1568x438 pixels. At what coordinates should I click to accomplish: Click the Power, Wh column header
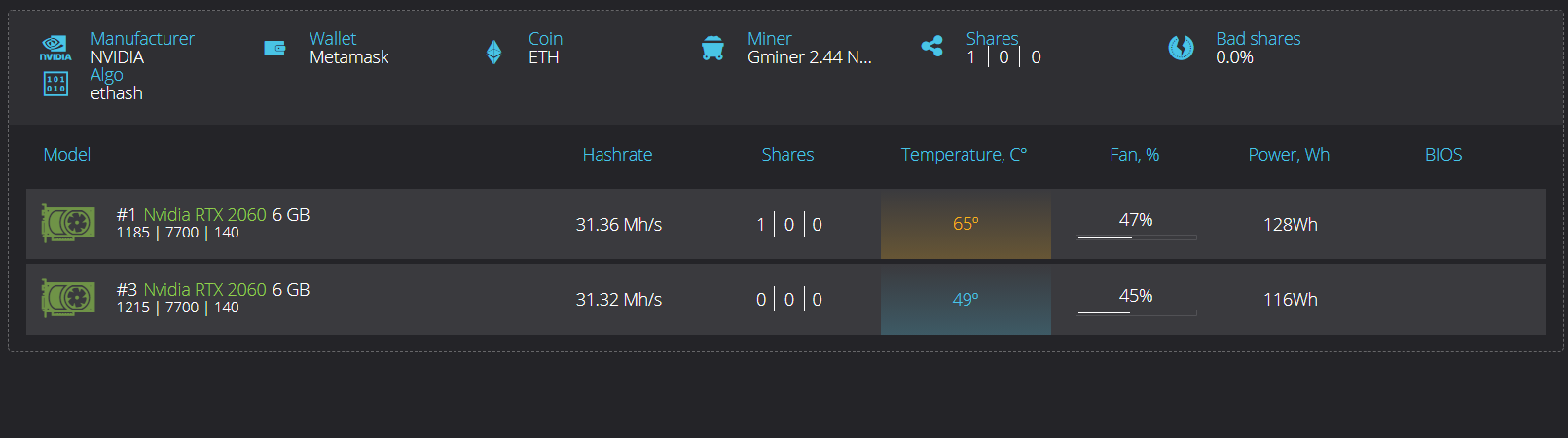pyautogui.click(x=1289, y=155)
